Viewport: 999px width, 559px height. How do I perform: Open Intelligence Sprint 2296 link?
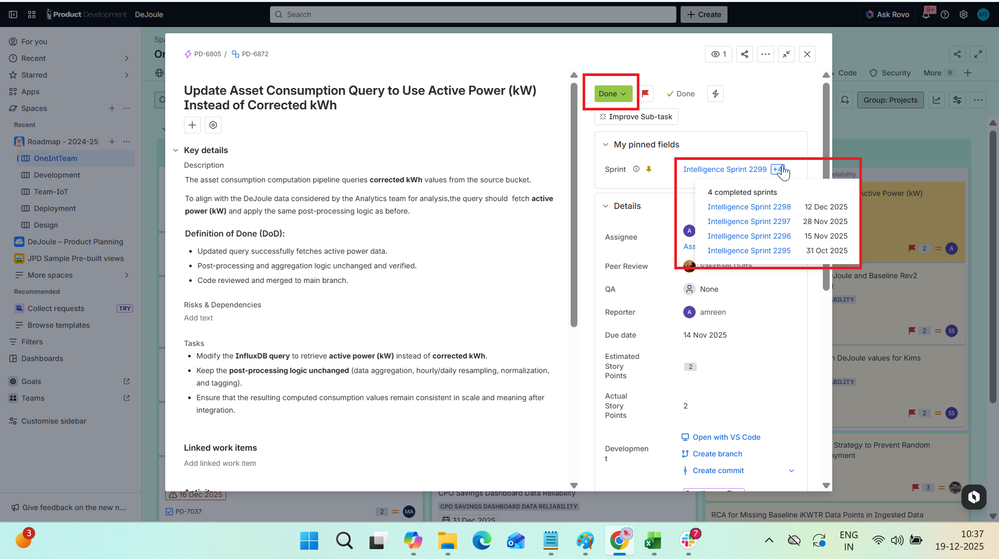749,236
